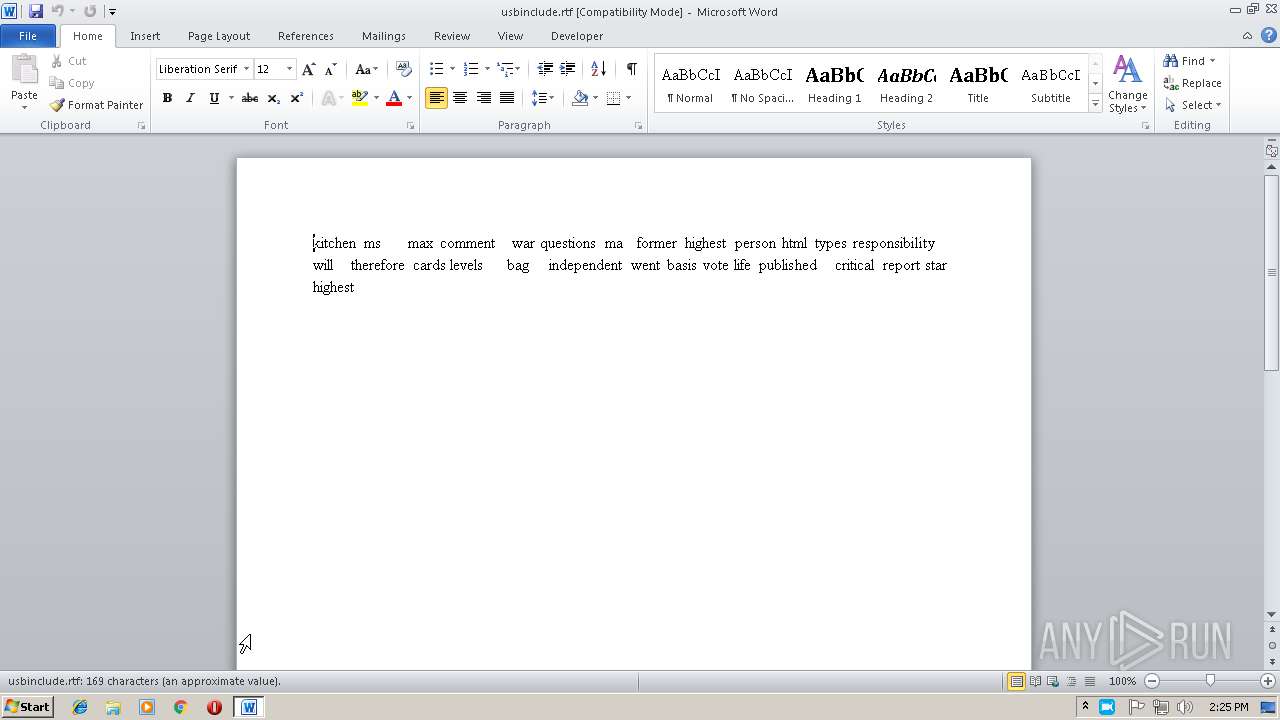Image resolution: width=1280 pixels, height=720 pixels.
Task: Switch to the Insert tab
Action: pyautogui.click(x=145, y=36)
